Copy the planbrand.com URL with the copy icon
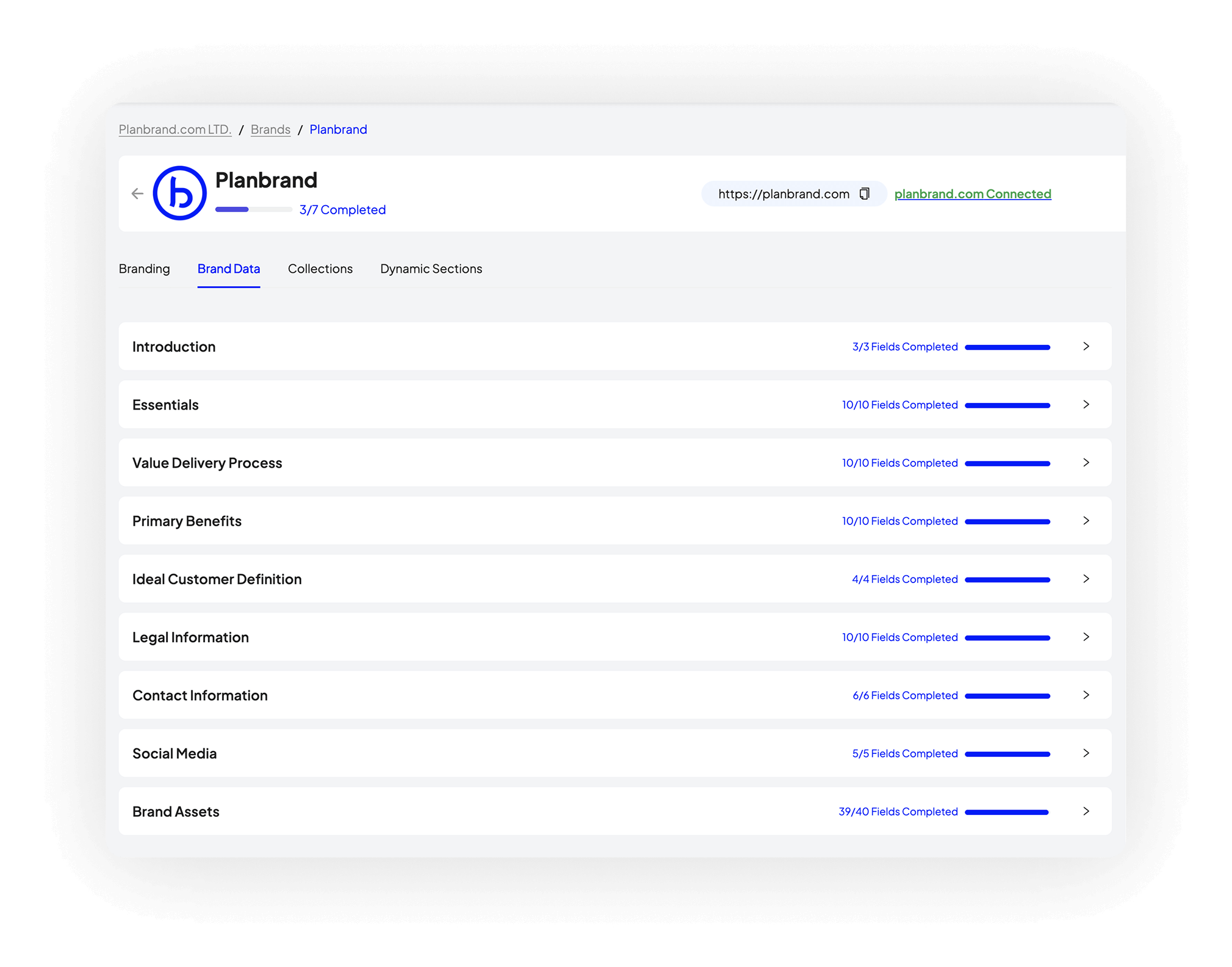 [864, 194]
